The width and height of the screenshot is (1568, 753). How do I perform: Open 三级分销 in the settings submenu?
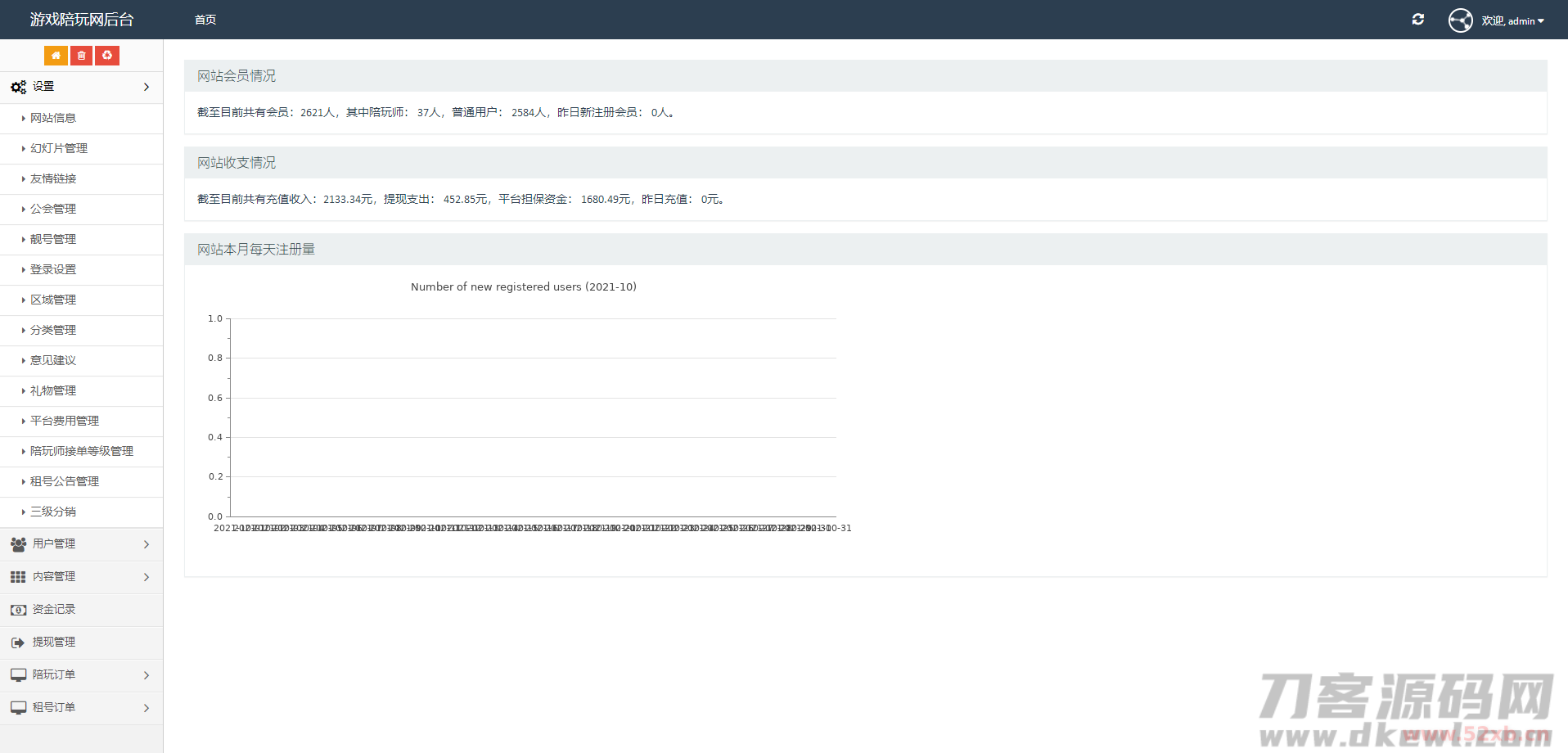pyautogui.click(x=53, y=512)
